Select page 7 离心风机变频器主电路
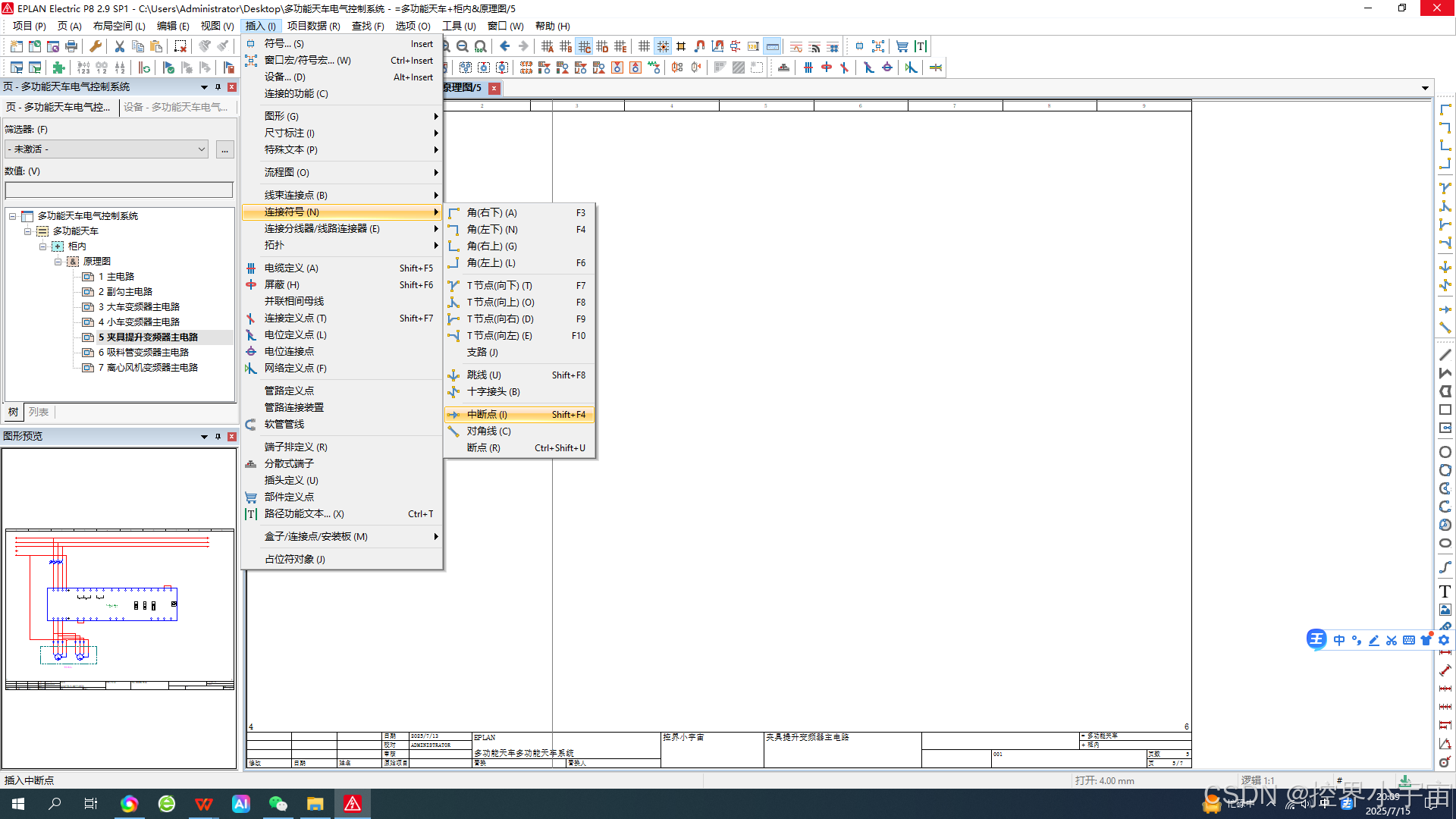 [x=148, y=368]
